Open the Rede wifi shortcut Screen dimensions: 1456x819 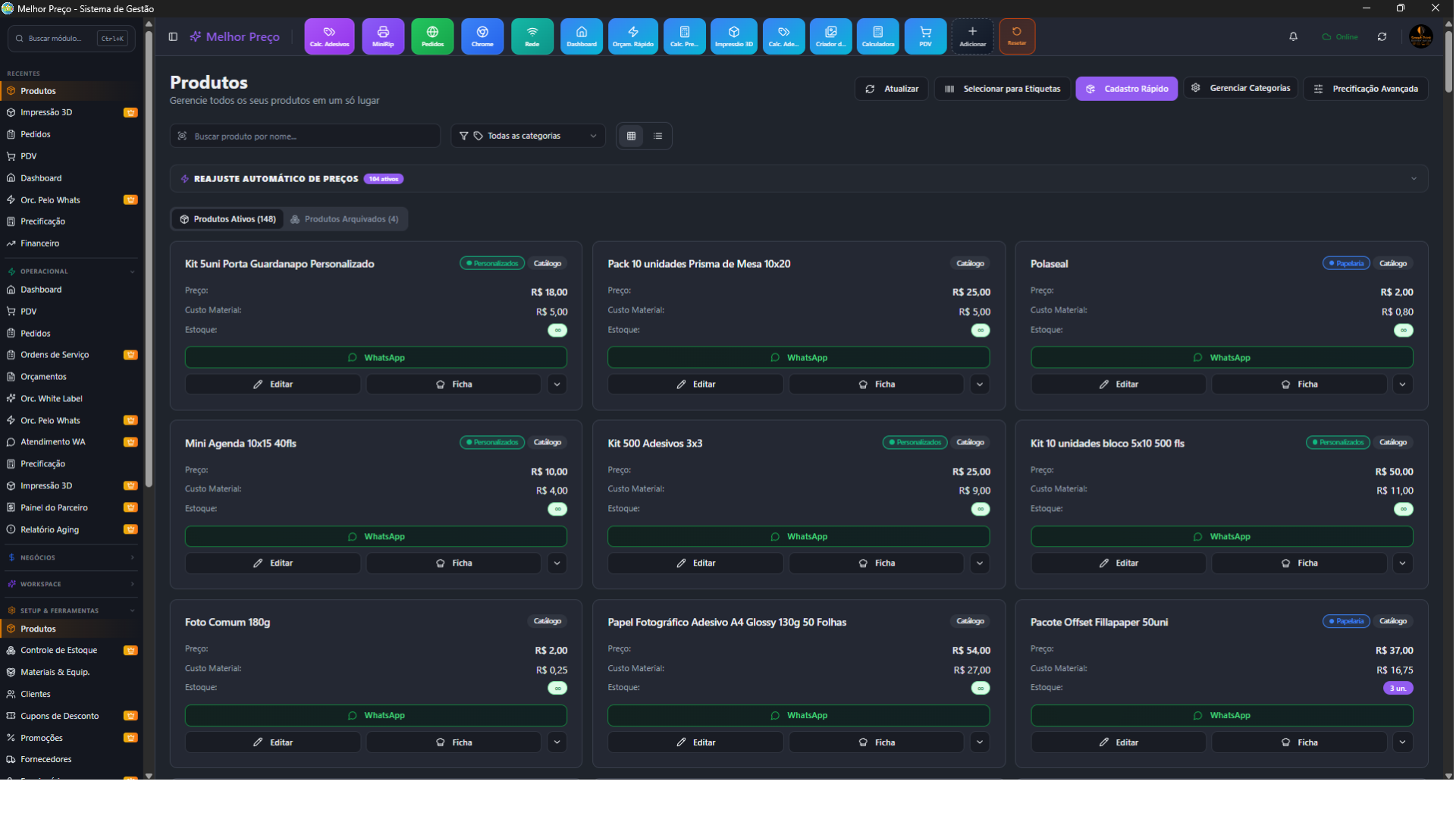tap(532, 36)
